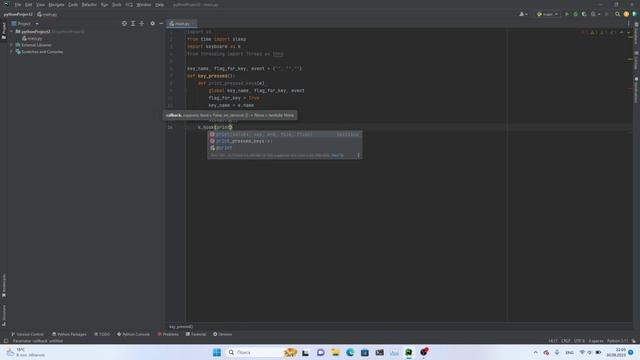Open PyCharm icon on the taskbar
640x360 pixels.
click(409, 352)
